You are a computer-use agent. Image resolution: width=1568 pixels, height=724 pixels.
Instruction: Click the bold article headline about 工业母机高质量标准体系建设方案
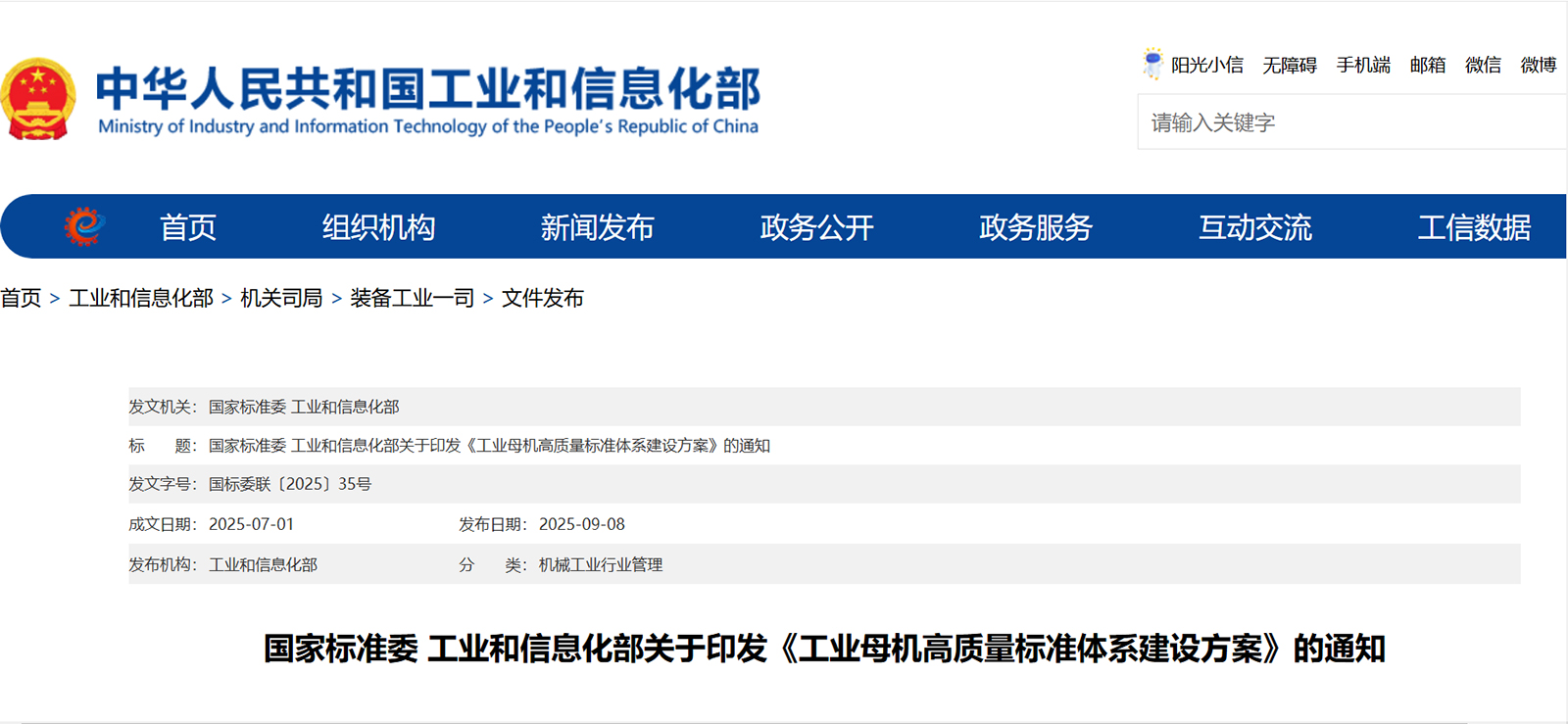pyautogui.click(x=824, y=649)
